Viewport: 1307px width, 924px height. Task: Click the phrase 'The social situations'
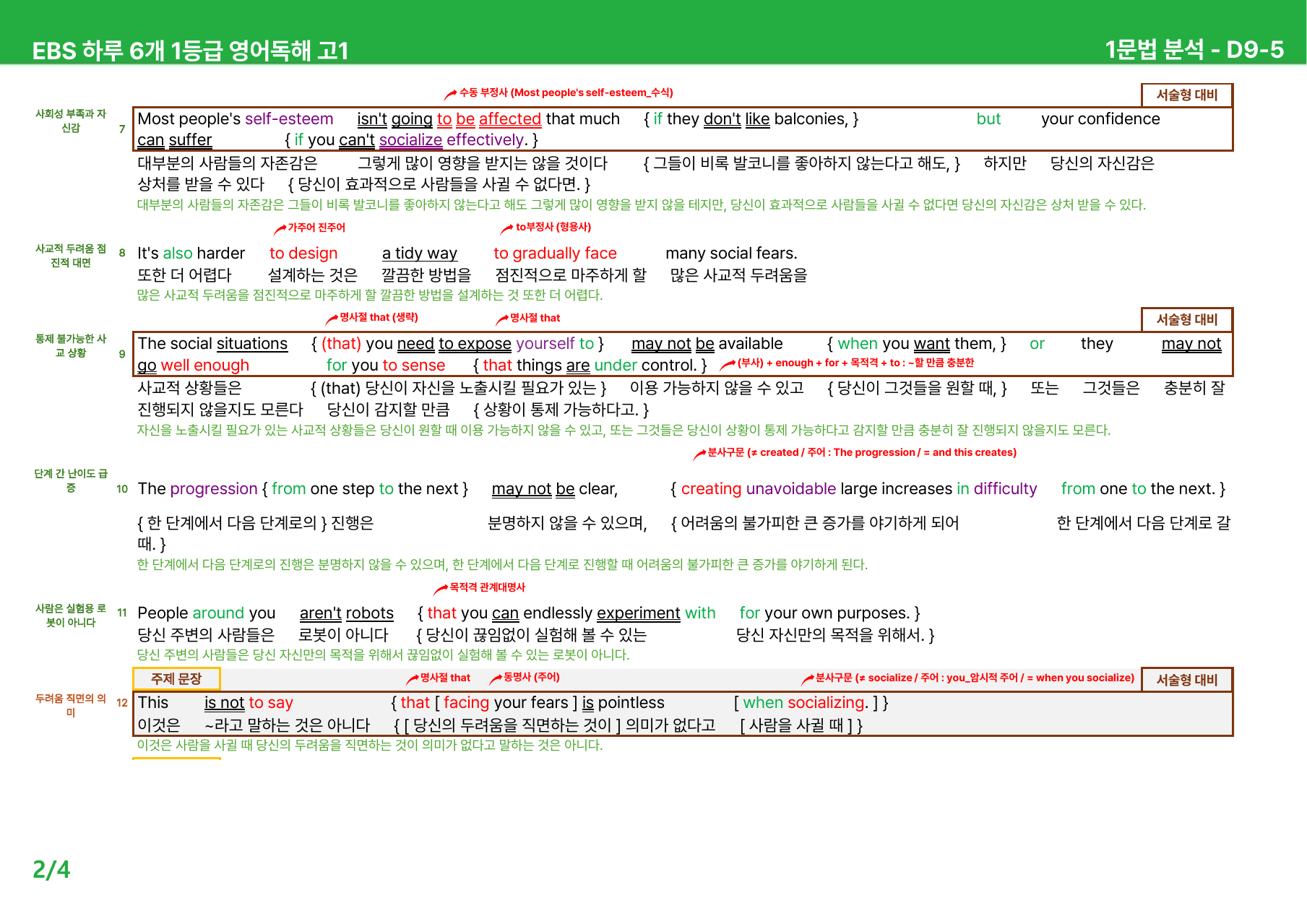pos(213,343)
